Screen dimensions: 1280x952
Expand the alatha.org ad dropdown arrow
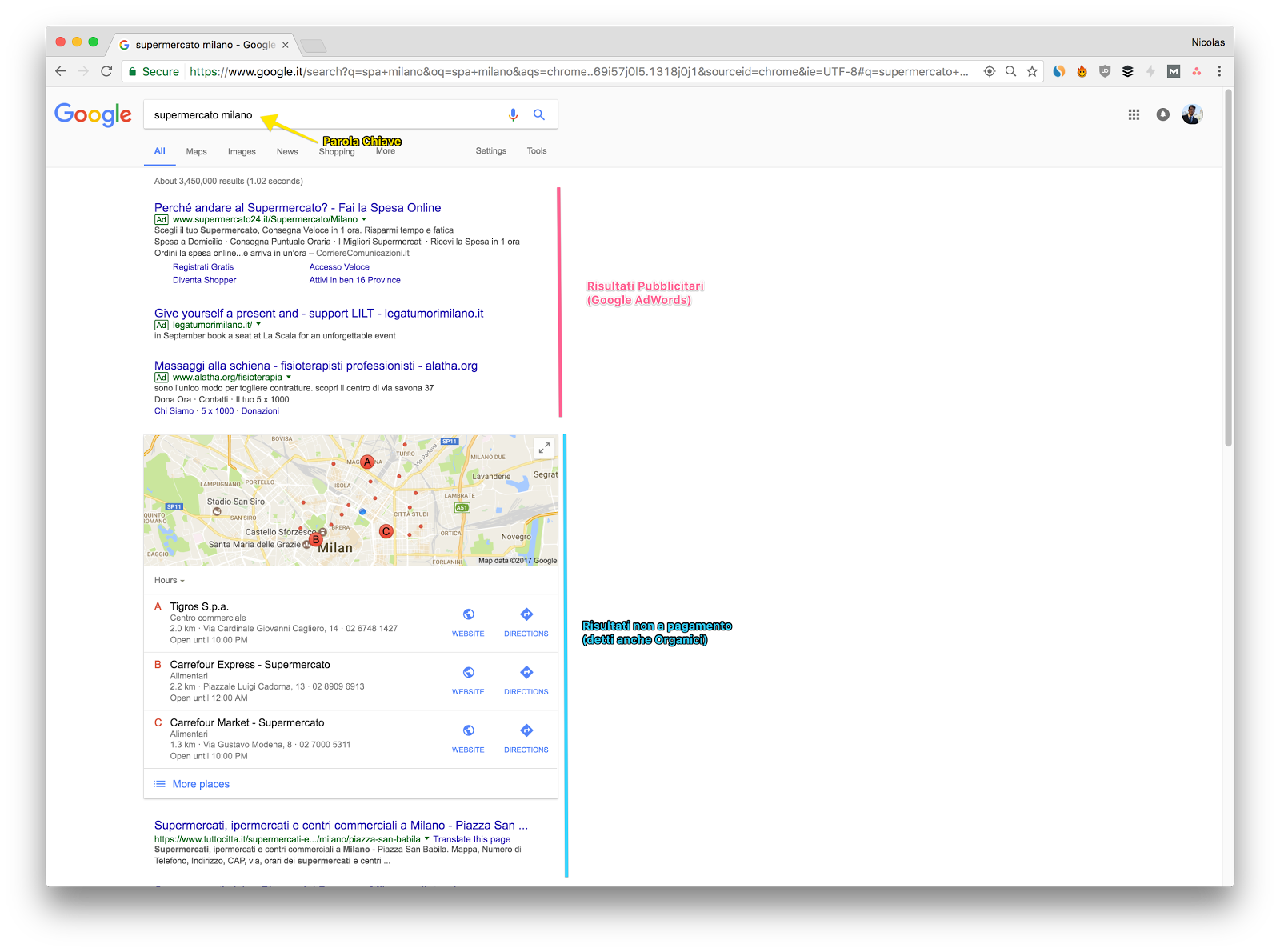click(289, 378)
